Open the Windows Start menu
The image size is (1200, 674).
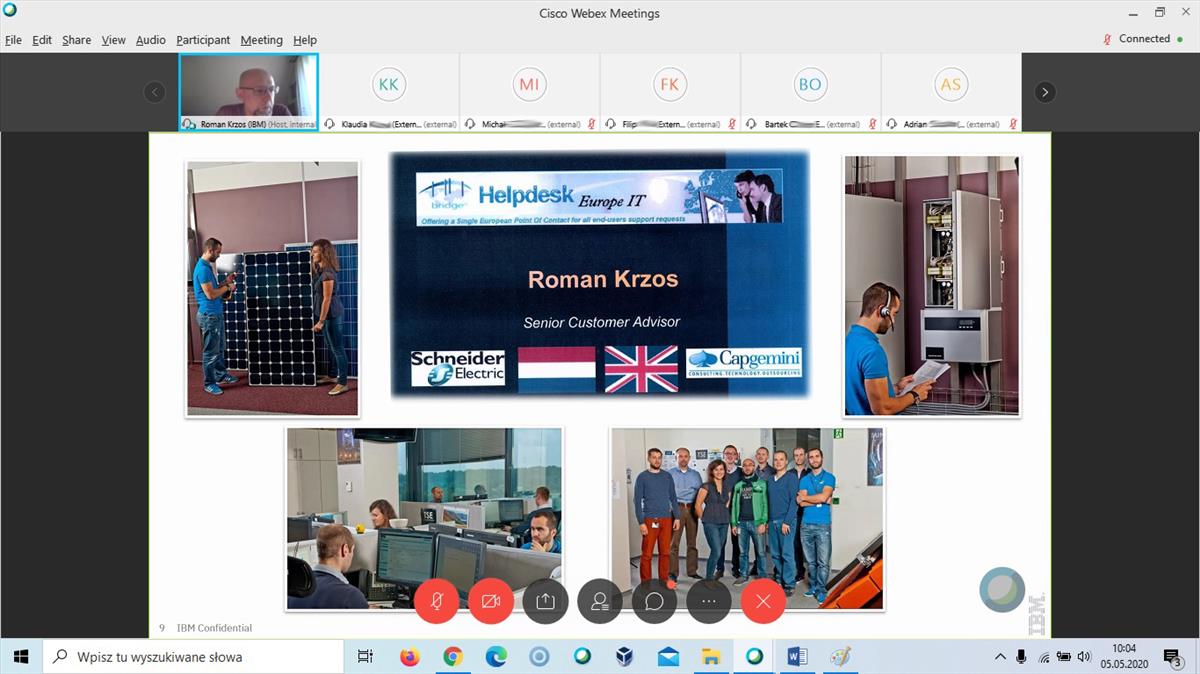pyautogui.click(x=20, y=657)
